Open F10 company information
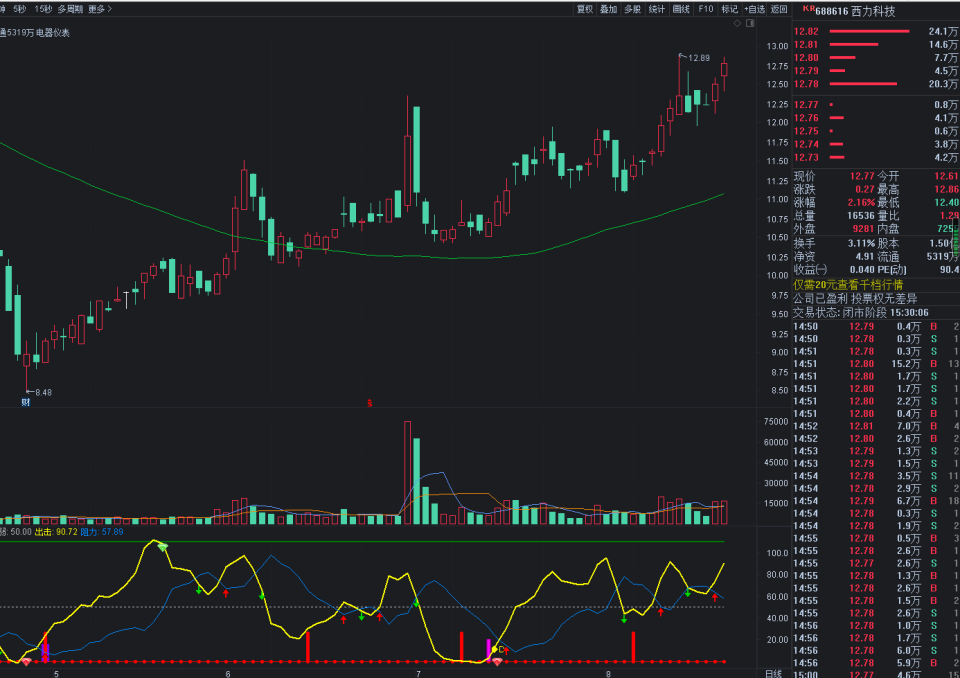Screen dimensions: 960x678 706,9
